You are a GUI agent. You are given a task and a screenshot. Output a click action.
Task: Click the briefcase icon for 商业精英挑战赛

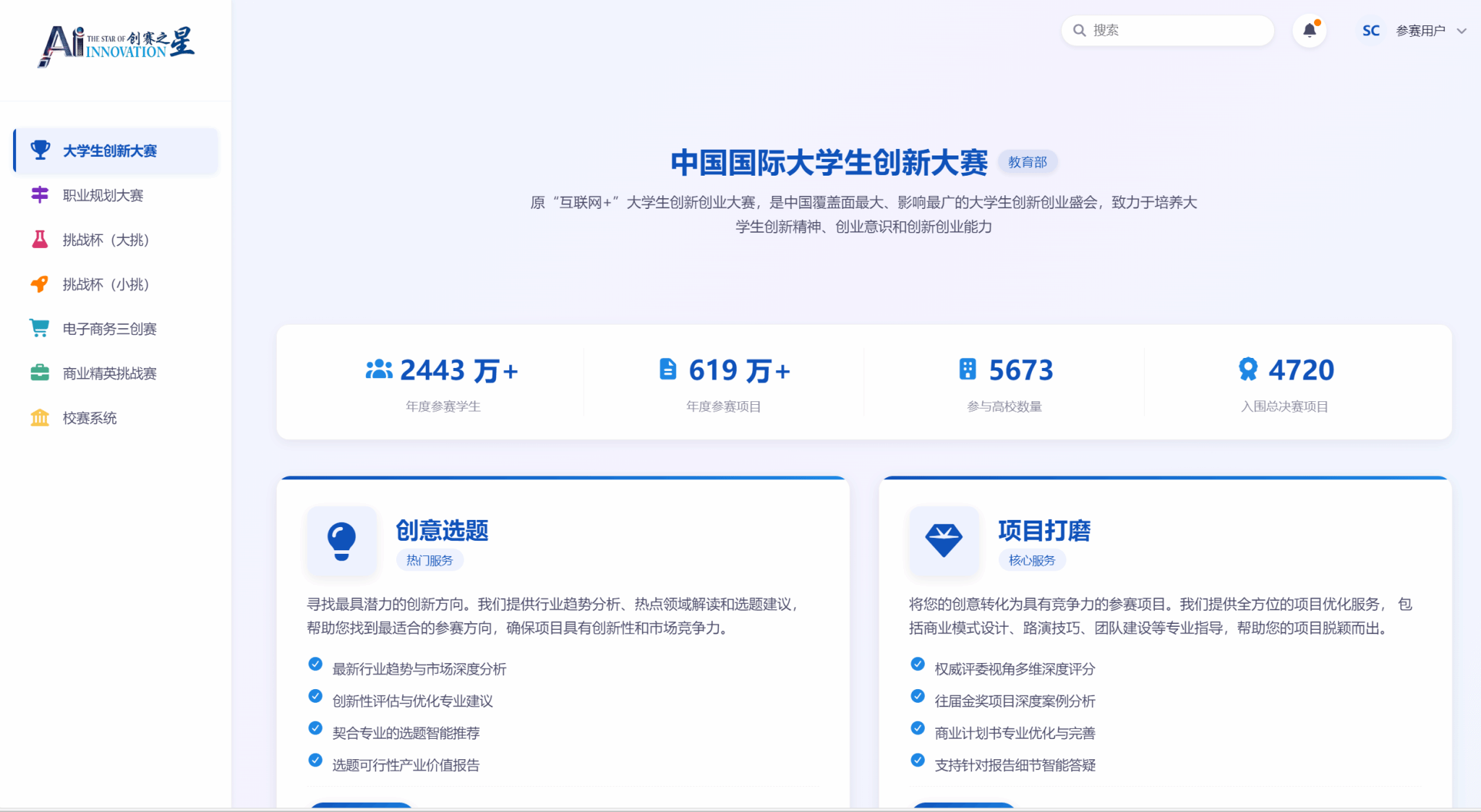point(40,373)
